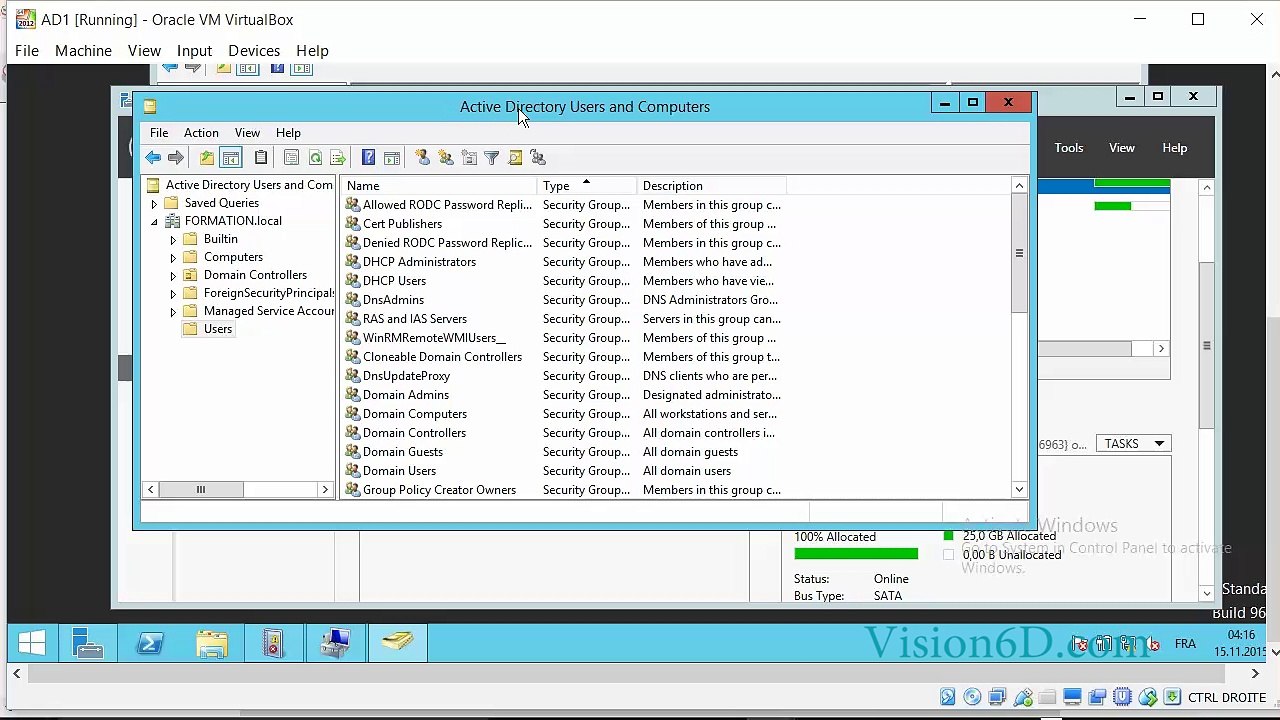Click the list vertical scrollbar thumb
Viewport: 1280px width, 720px height.
point(1019,253)
